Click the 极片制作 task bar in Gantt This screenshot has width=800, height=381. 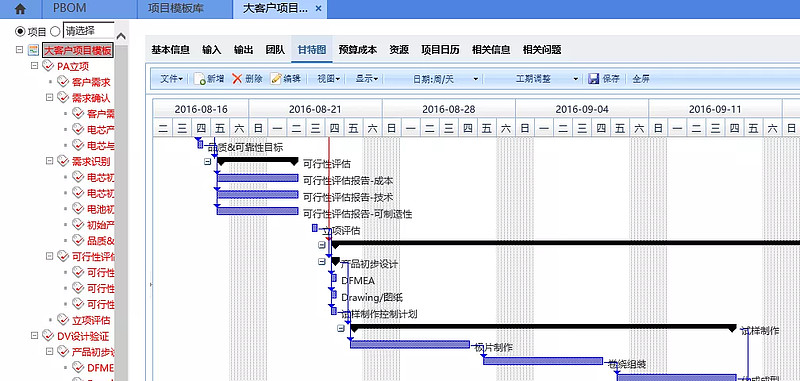(410, 344)
